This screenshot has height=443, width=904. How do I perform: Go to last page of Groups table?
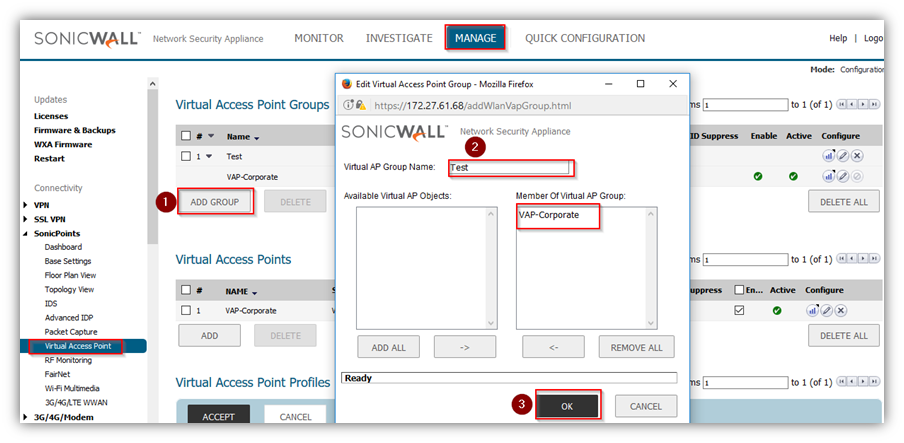(875, 104)
